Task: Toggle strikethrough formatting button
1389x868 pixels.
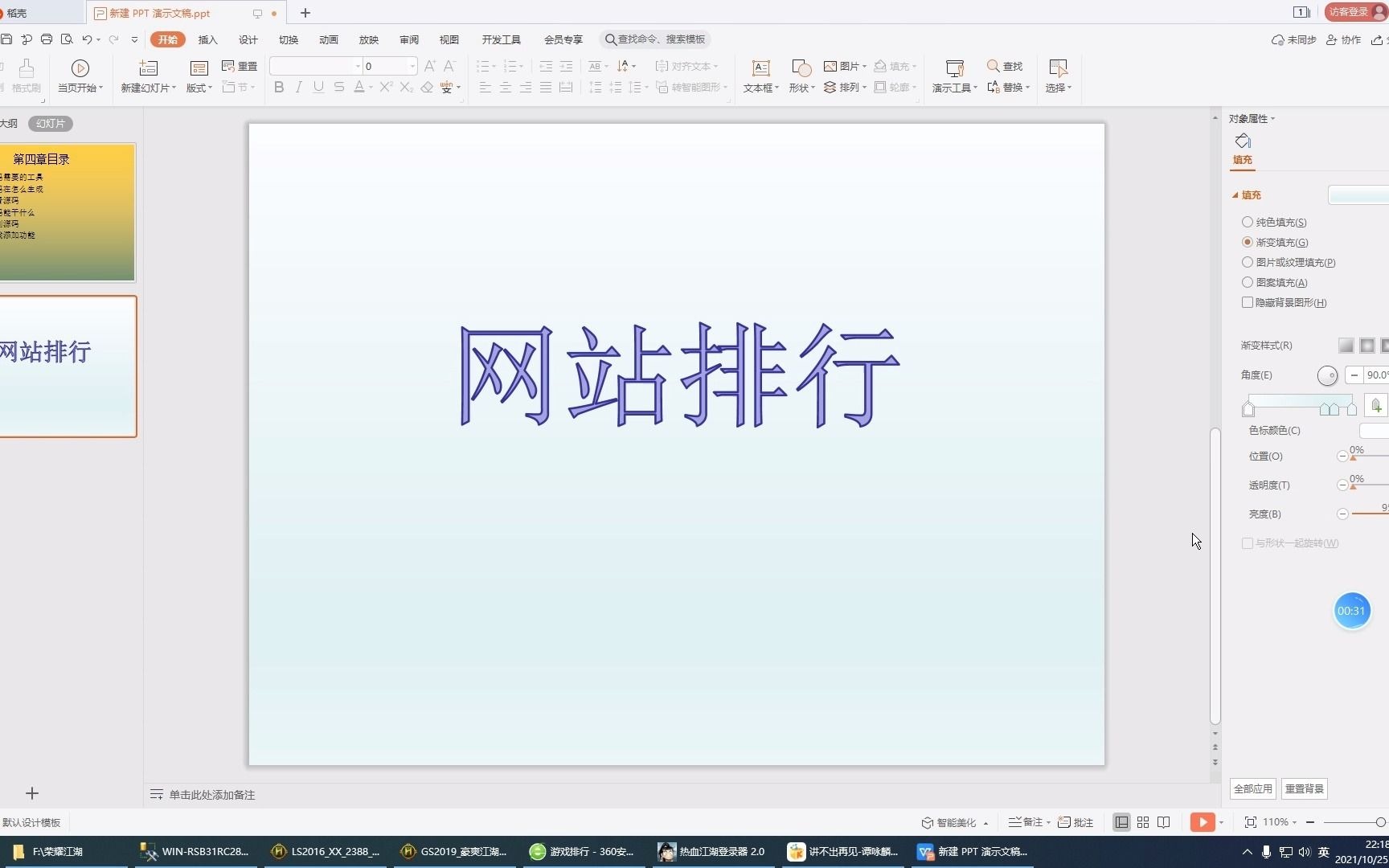Action: click(x=339, y=87)
